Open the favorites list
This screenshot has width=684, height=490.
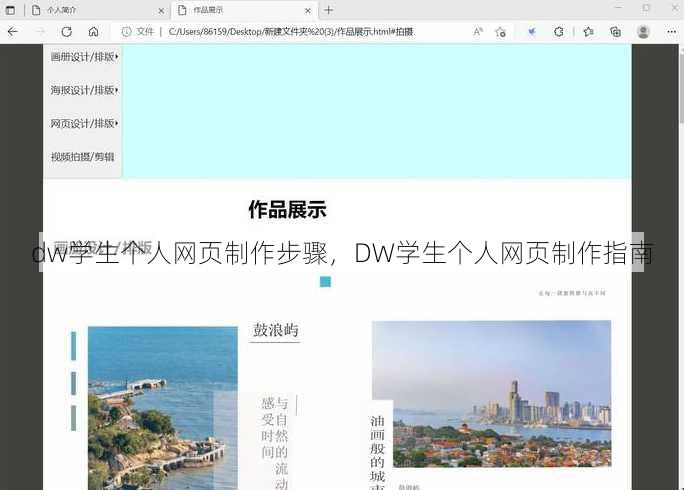tap(588, 31)
